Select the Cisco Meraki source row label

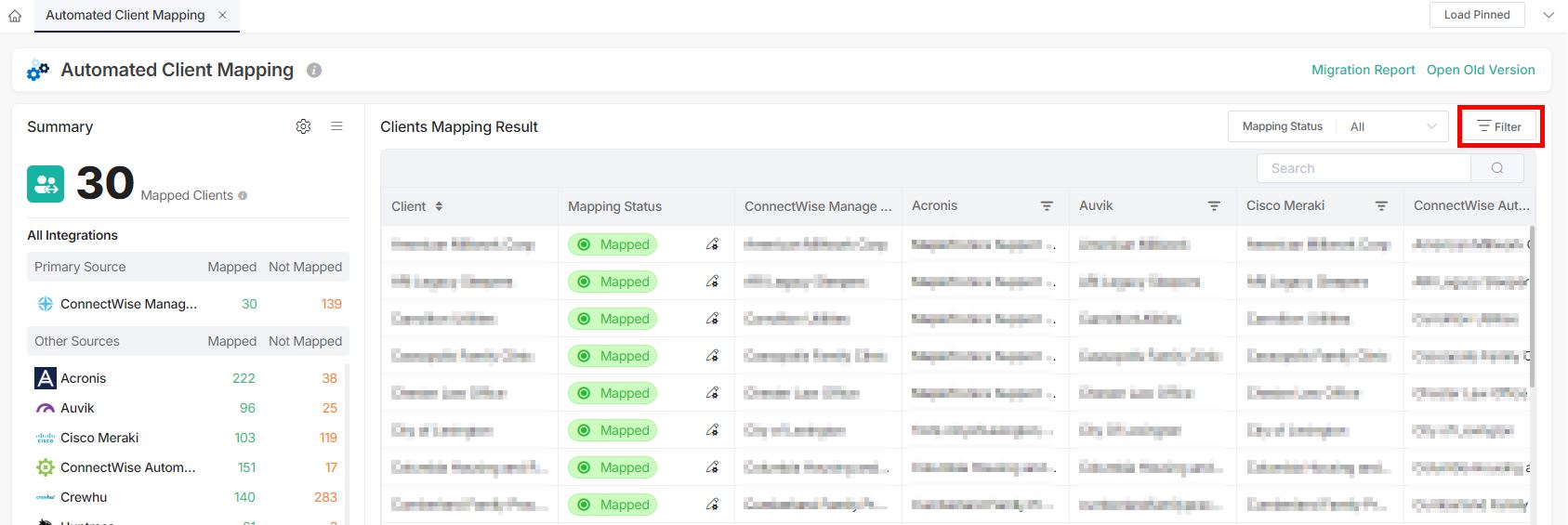point(99,438)
